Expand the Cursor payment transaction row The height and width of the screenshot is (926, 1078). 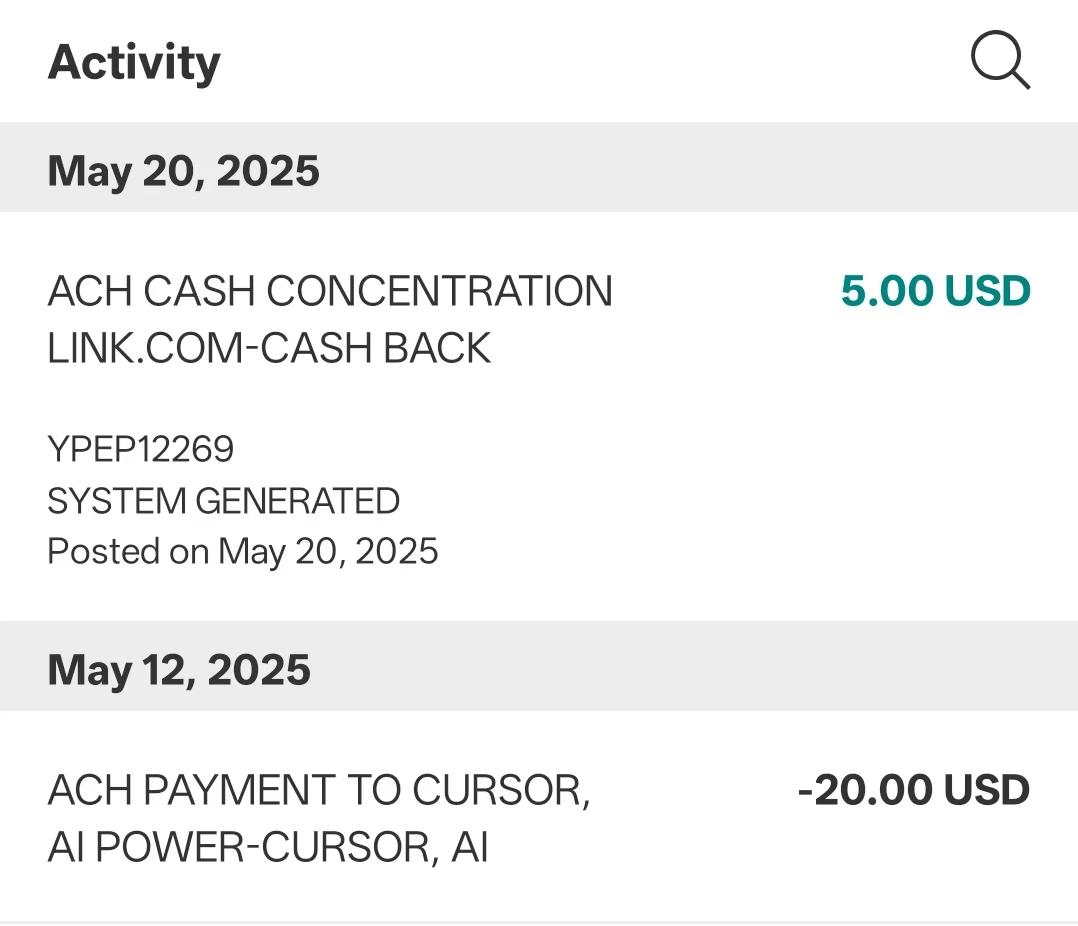pyautogui.click(x=539, y=817)
